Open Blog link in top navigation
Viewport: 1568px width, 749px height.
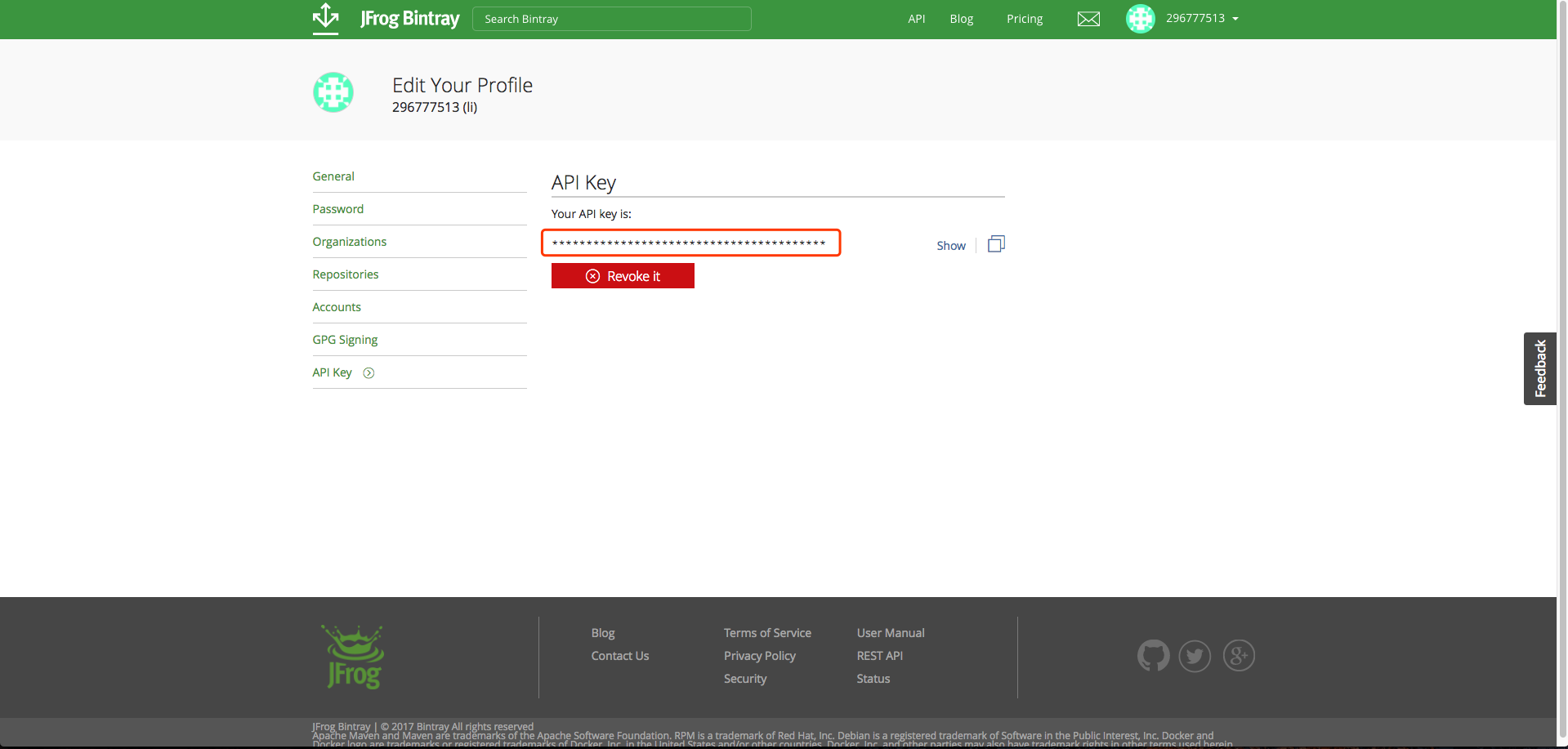click(962, 19)
